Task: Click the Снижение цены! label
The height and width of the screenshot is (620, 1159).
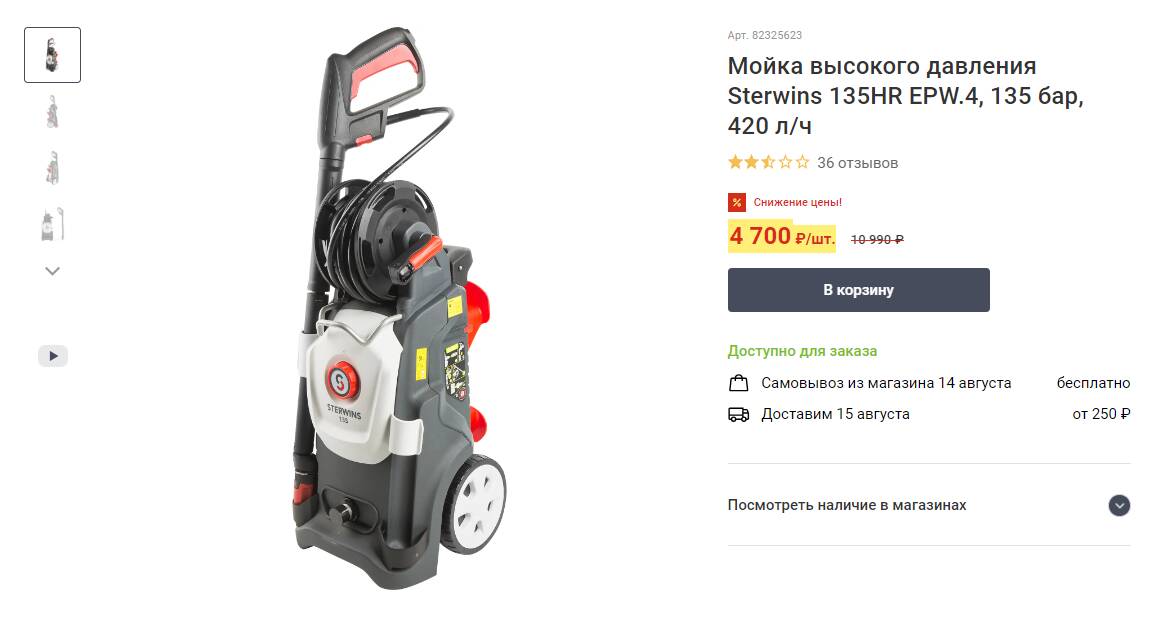Action: click(798, 202)
